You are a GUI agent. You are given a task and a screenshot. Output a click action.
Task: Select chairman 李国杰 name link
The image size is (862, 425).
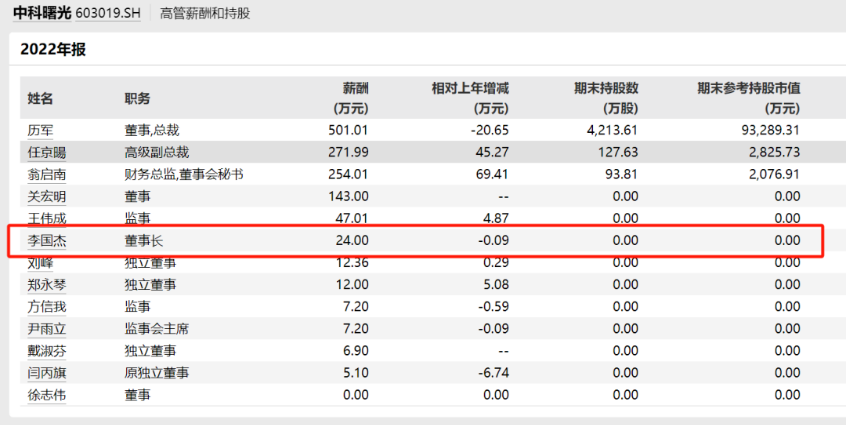tap(47, 240)
